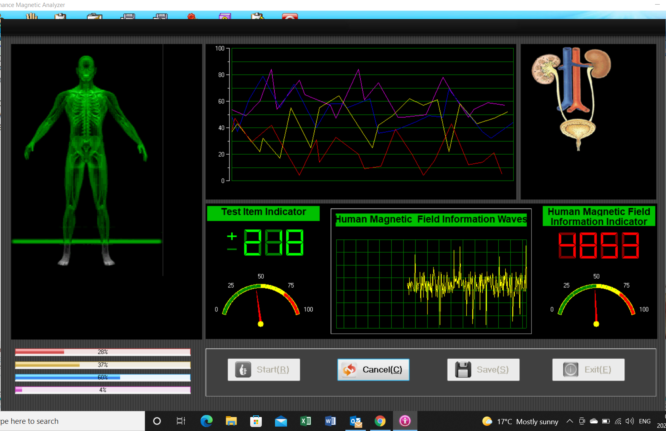Click the 60% blue progress bar

(102, 377)
